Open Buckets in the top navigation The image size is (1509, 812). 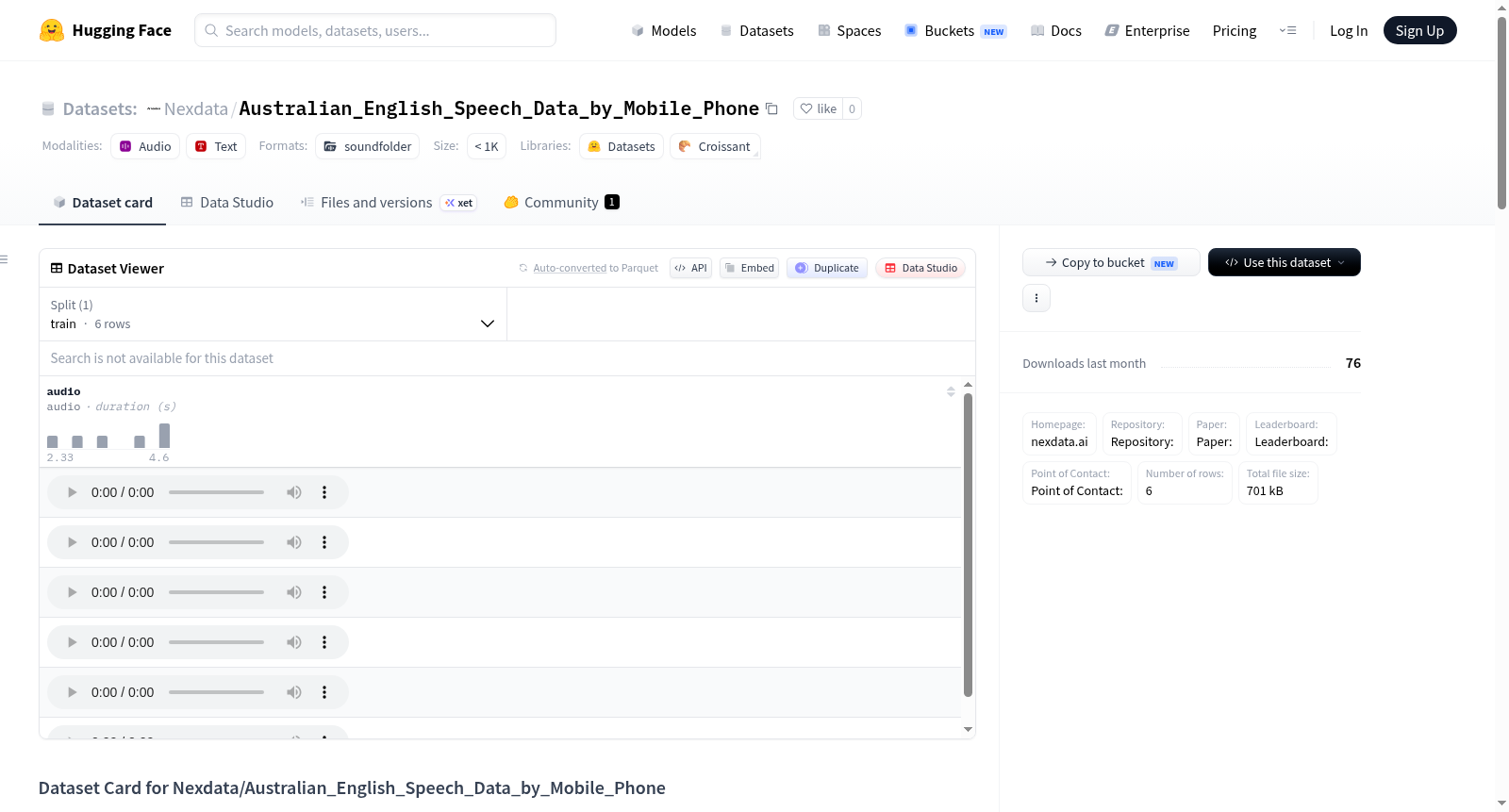(954, 30)
